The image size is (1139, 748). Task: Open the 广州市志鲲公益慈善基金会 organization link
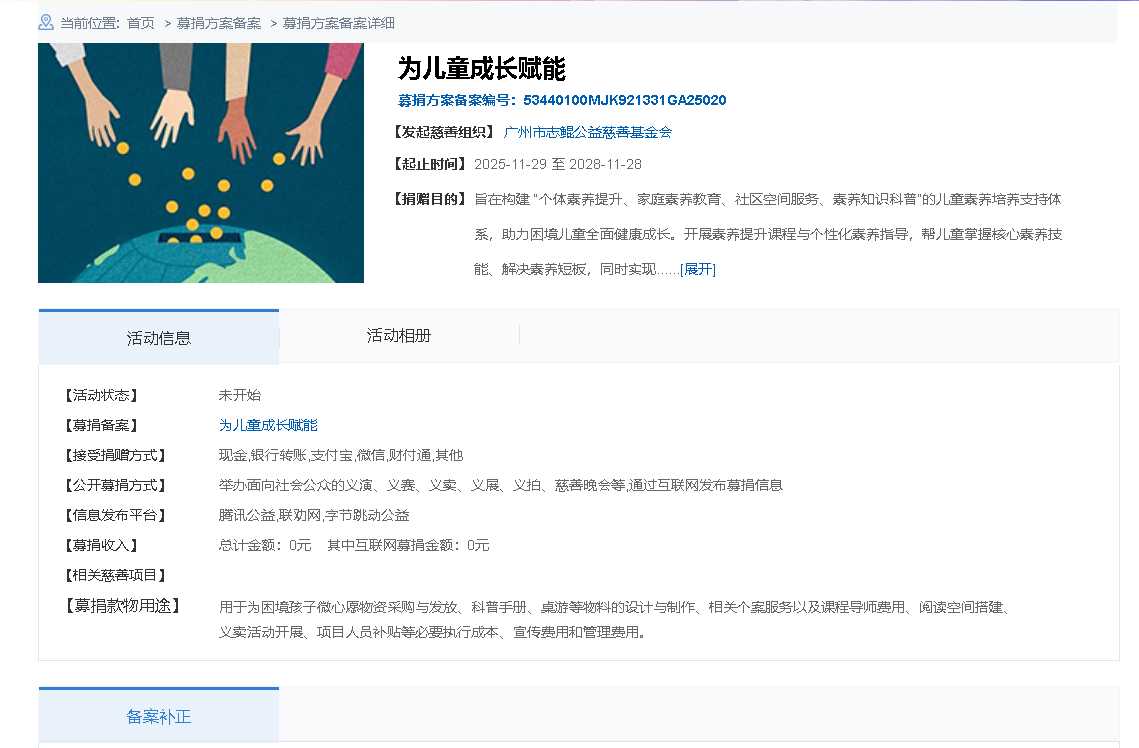coord(588,132)
